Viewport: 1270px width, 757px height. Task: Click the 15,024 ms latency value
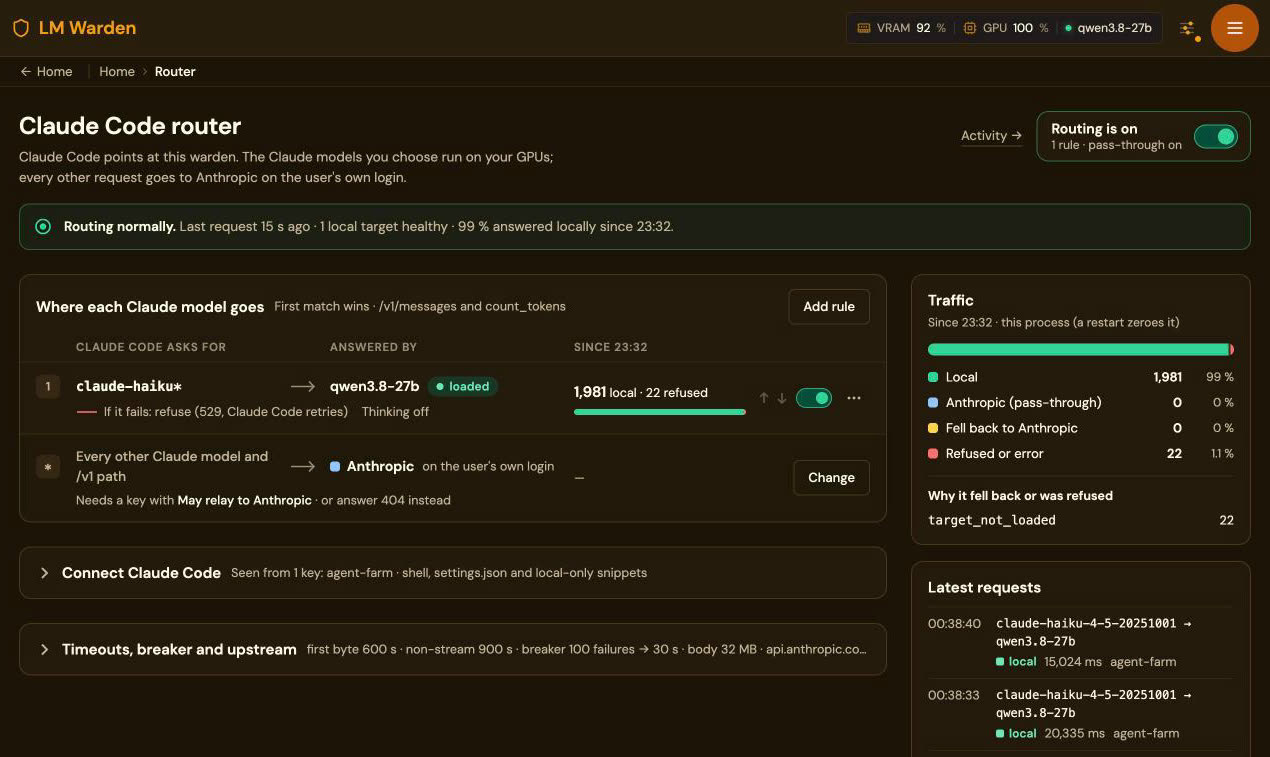pyautogui.click(x=1073, y=662)
